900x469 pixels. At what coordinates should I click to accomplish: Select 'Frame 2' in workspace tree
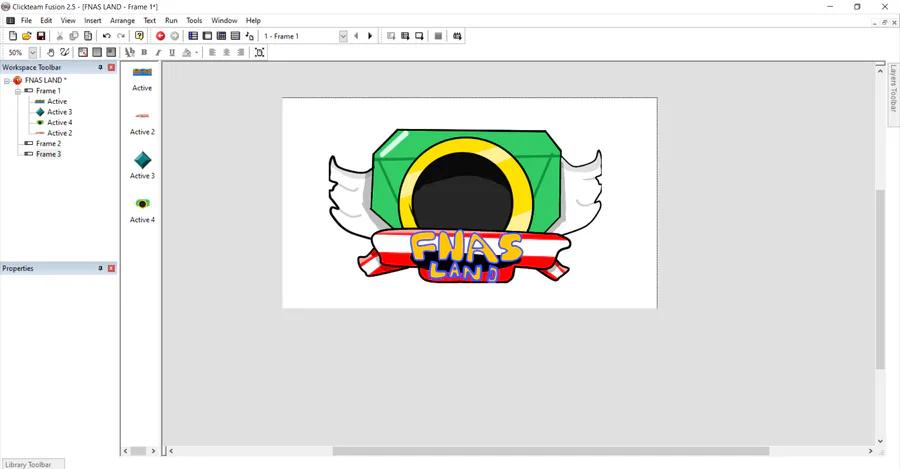(48, 144)
